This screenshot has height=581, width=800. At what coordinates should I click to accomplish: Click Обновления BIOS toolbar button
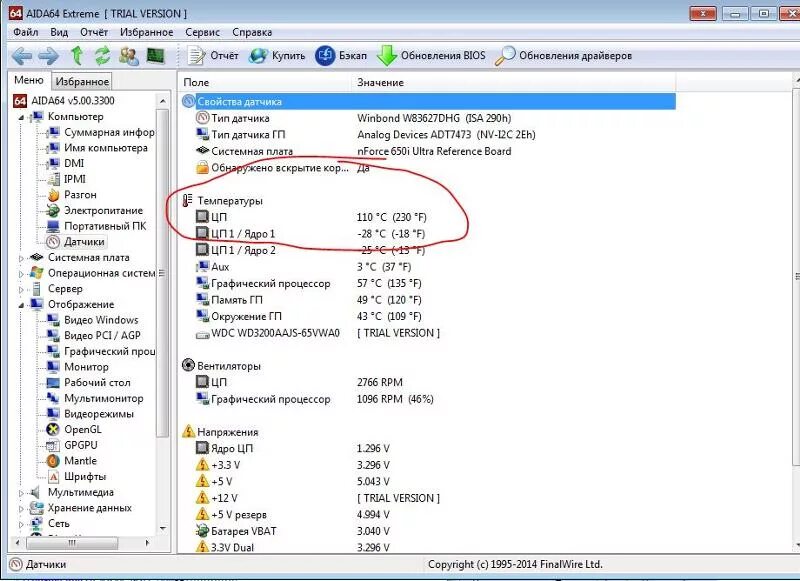431,56
